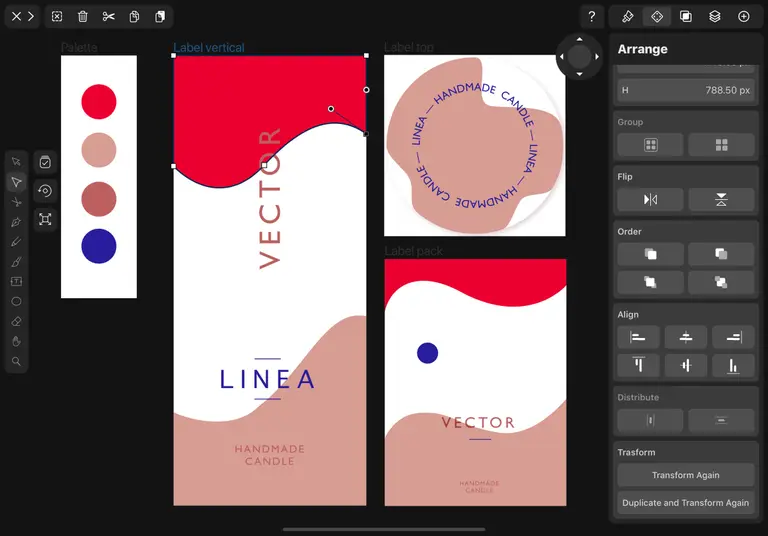Copy selection with copy icon
The width and height of the screenshot is (768, 536).
(134, 17)
